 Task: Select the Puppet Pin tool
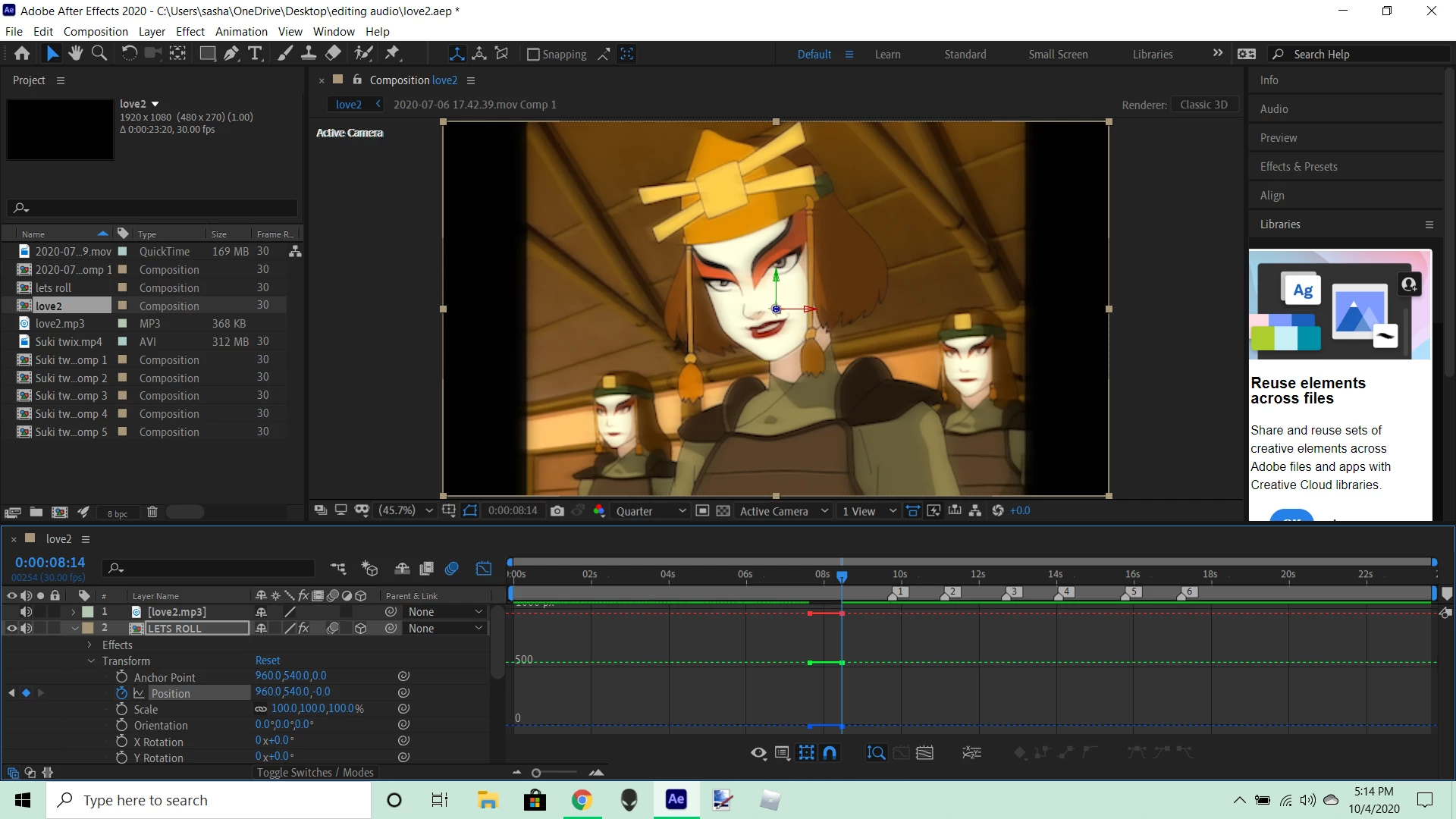[392, 53]
